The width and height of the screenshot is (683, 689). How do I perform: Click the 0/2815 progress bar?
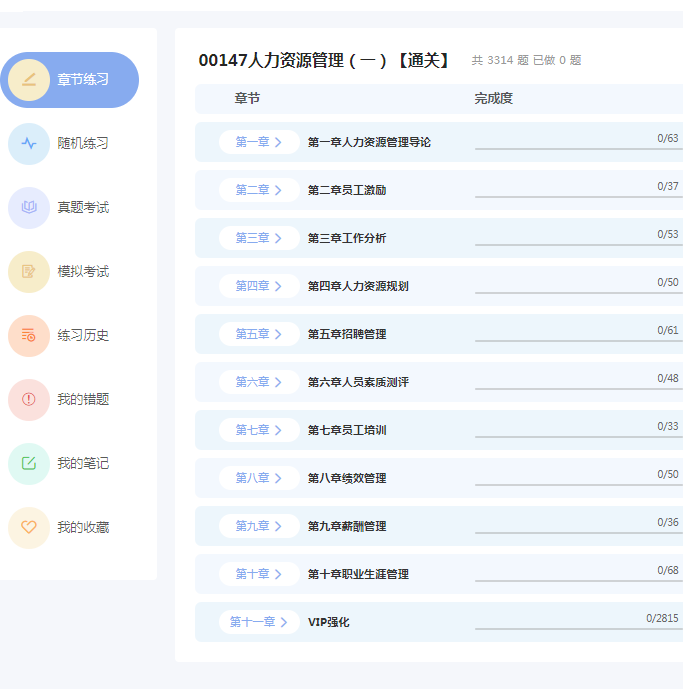coord(579,629)
